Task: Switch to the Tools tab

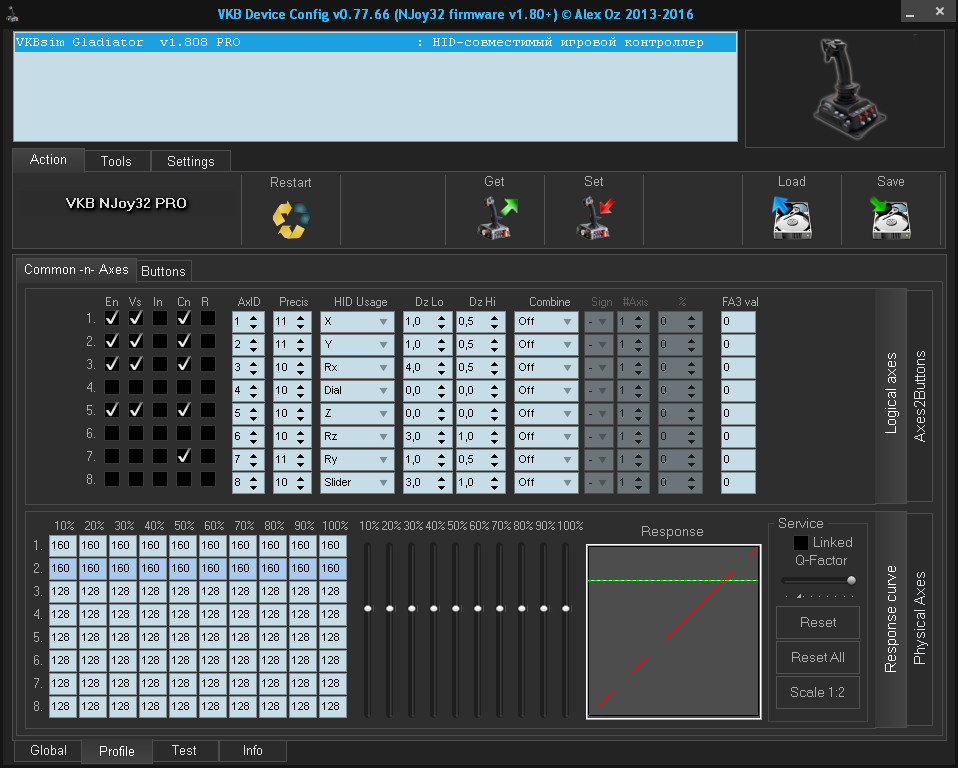Action: click(116, 161)
